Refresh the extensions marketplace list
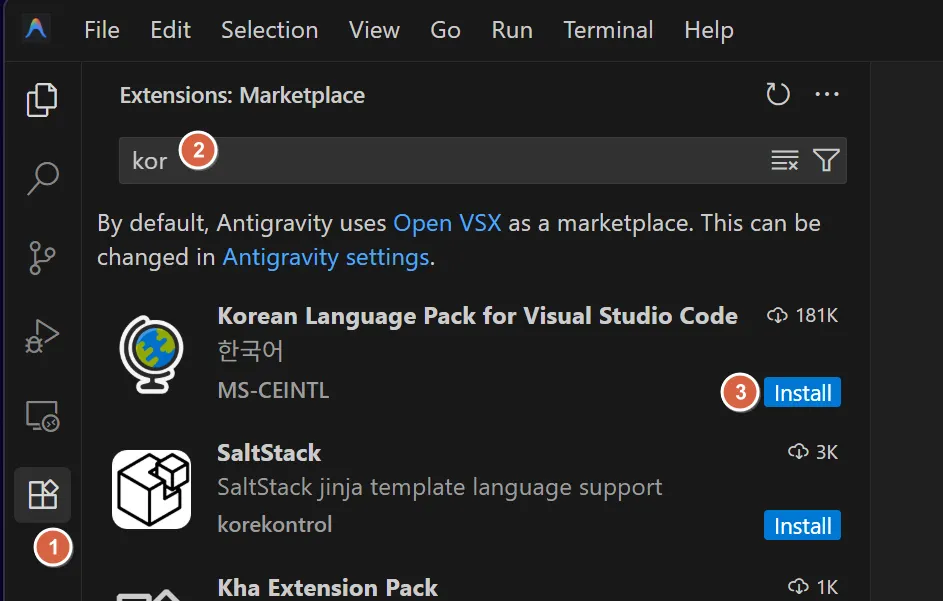Viewport: 943px width, 601px height. click(x=778, y=94)
